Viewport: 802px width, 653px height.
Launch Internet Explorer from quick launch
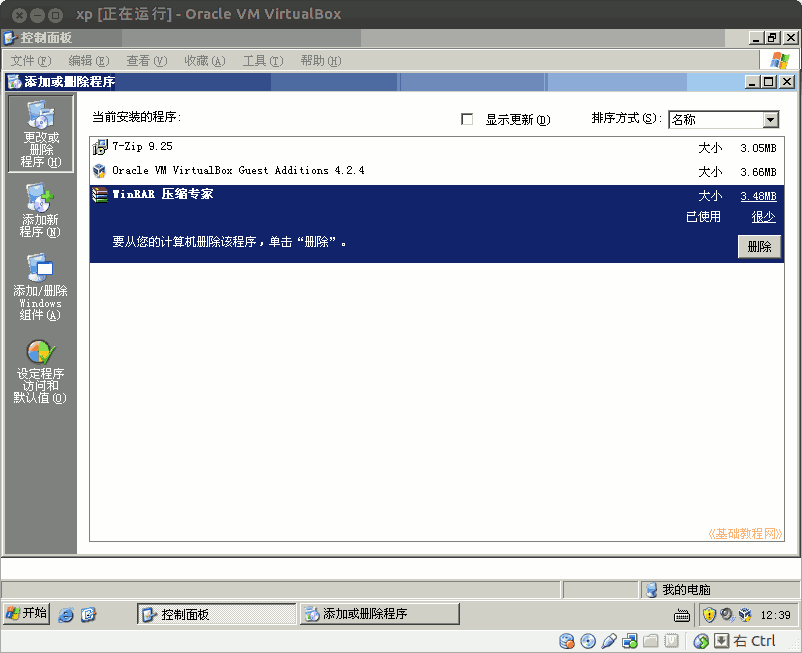point(66,614)
